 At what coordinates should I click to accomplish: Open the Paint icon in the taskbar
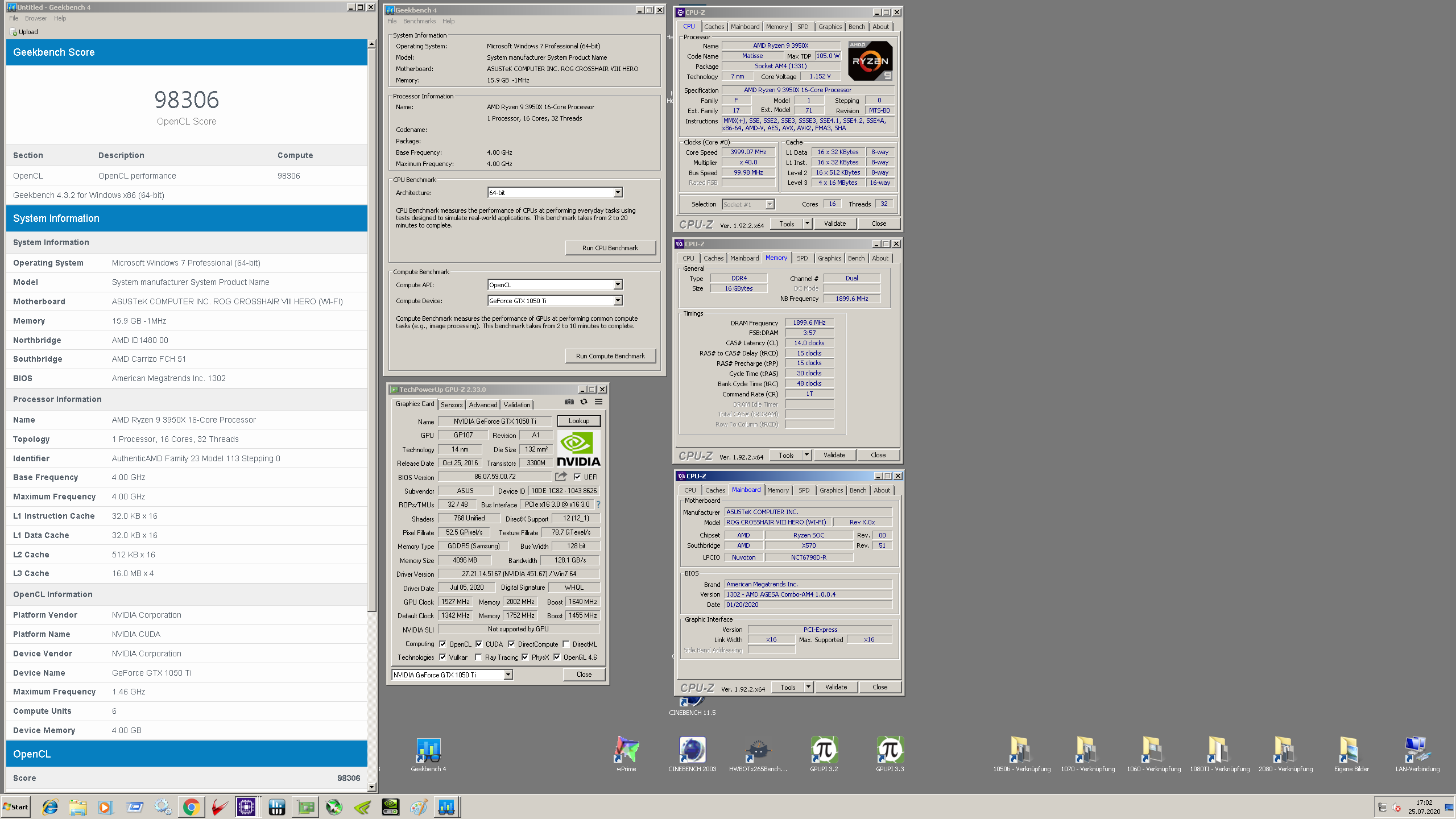point(418,806)
